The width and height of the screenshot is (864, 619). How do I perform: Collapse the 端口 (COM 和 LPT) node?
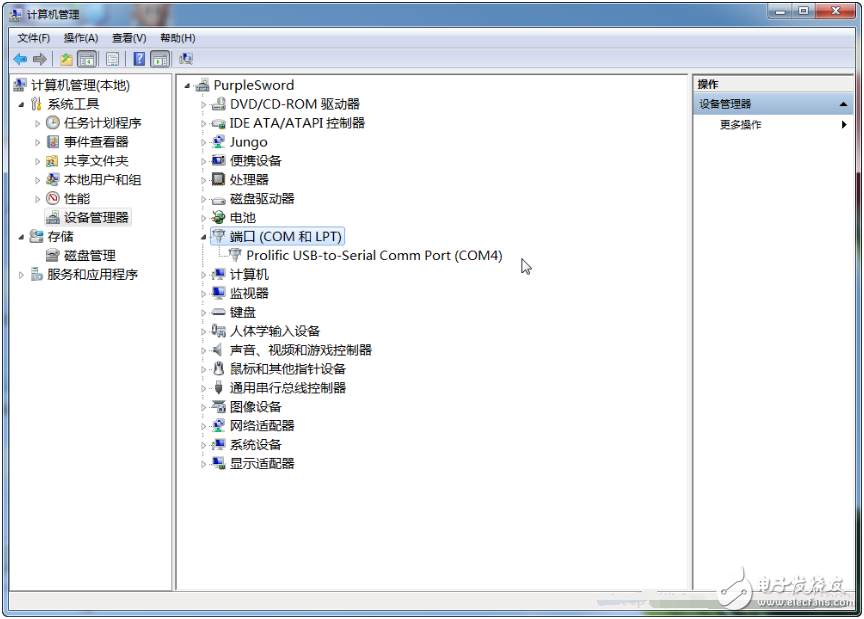204,237
